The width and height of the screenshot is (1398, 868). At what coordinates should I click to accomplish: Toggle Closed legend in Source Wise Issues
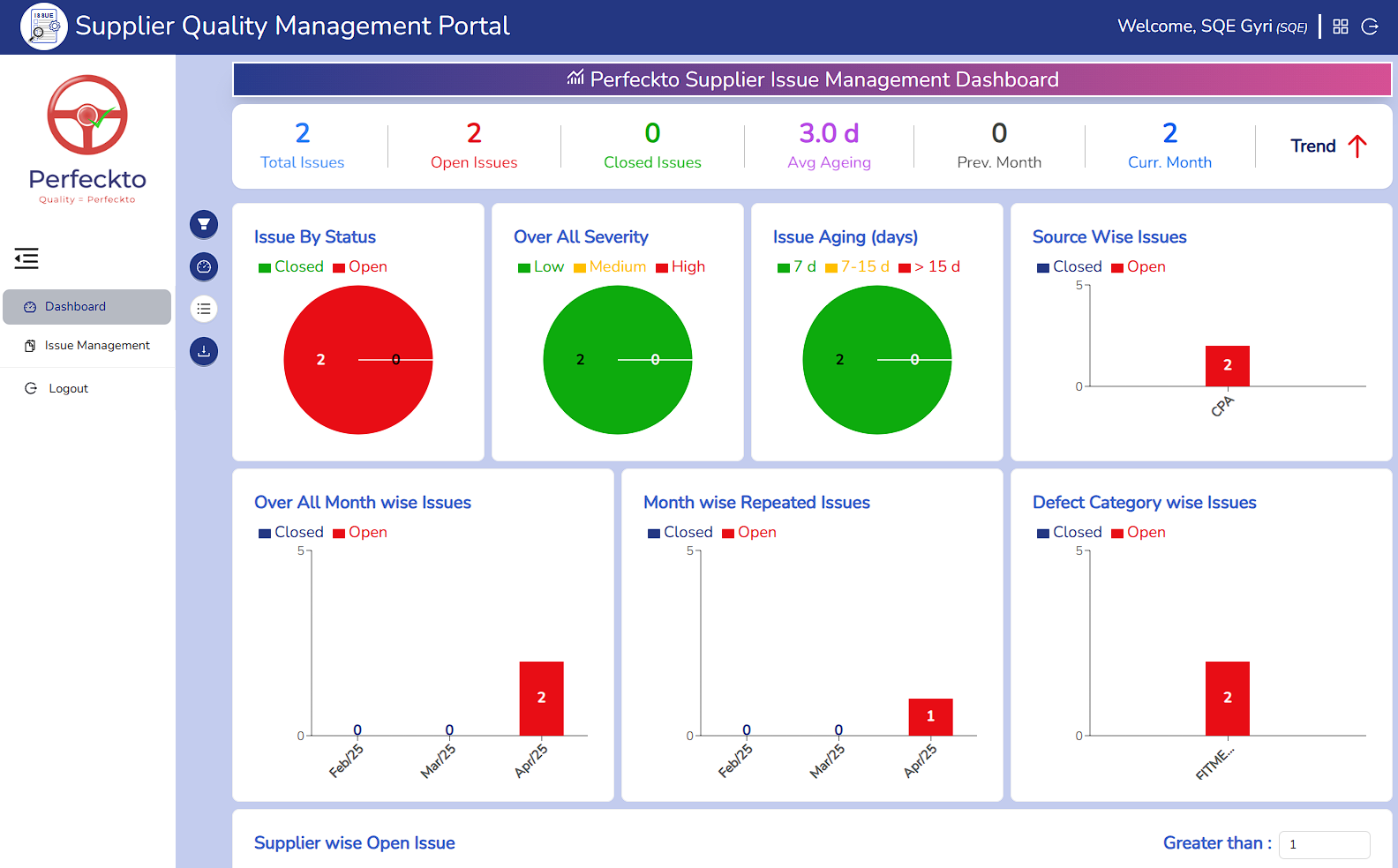[x=1070, y=266]
